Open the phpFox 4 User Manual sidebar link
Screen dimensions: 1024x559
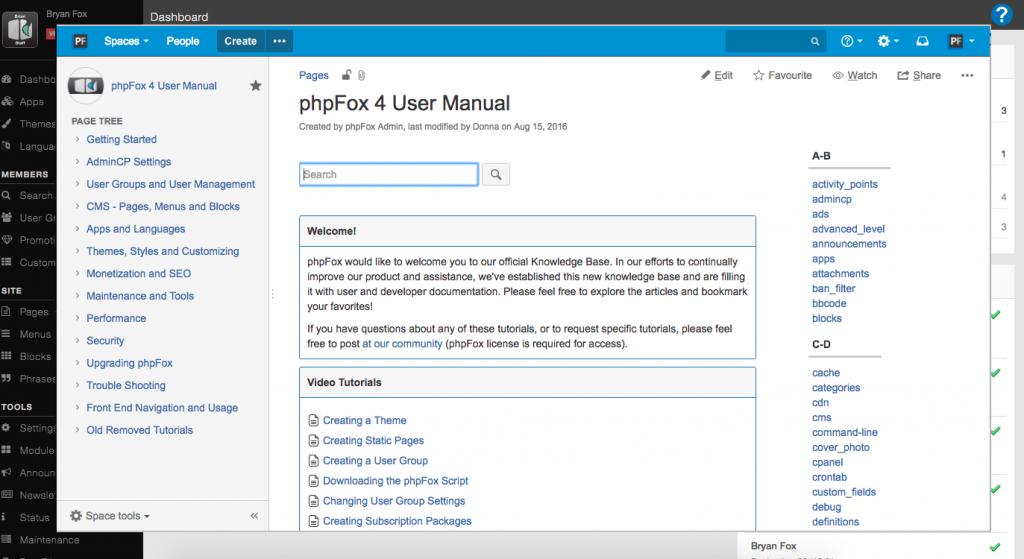[x=164, y=86]
